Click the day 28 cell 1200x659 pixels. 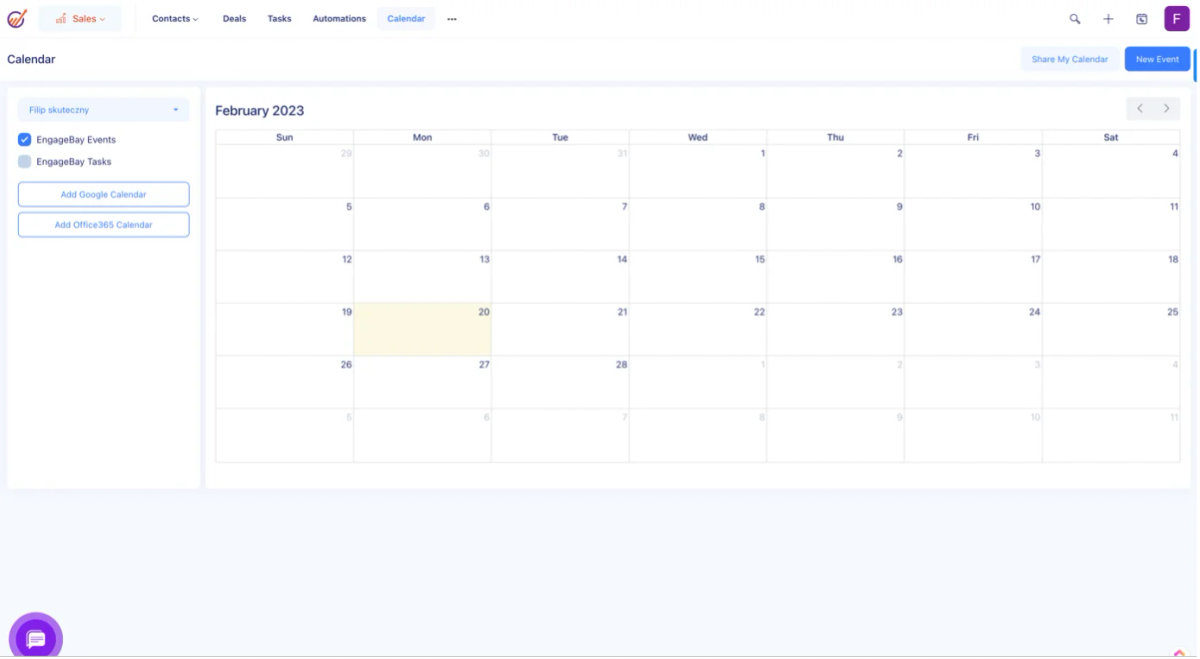[x=560, y=382]
